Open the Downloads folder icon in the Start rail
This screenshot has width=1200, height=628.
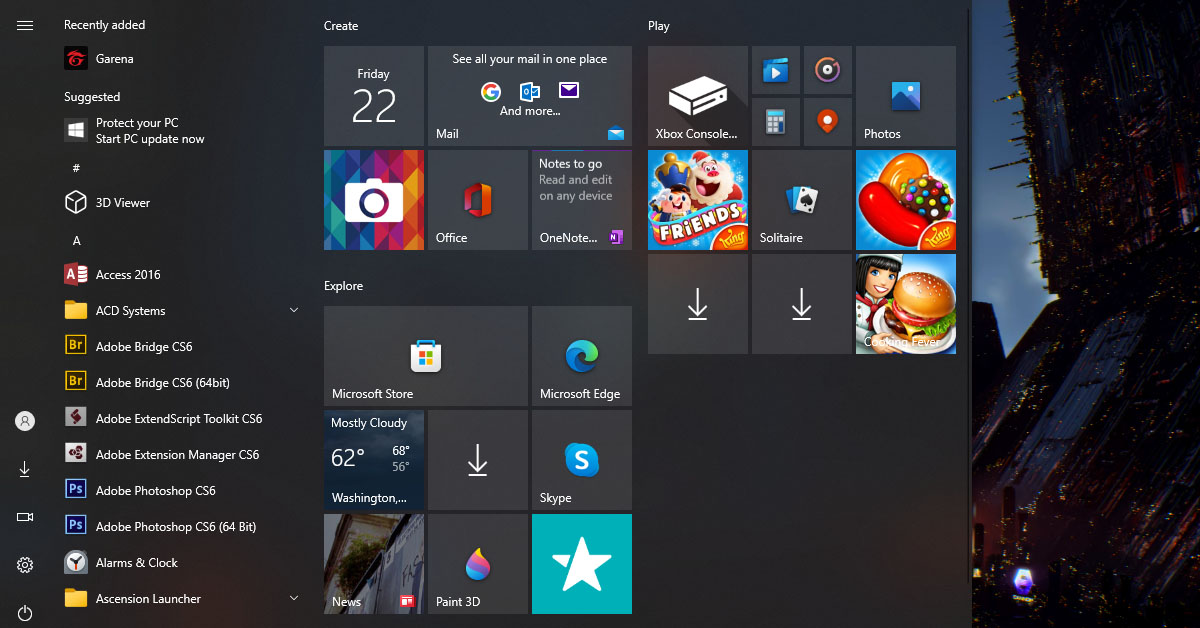coord(25,469)
